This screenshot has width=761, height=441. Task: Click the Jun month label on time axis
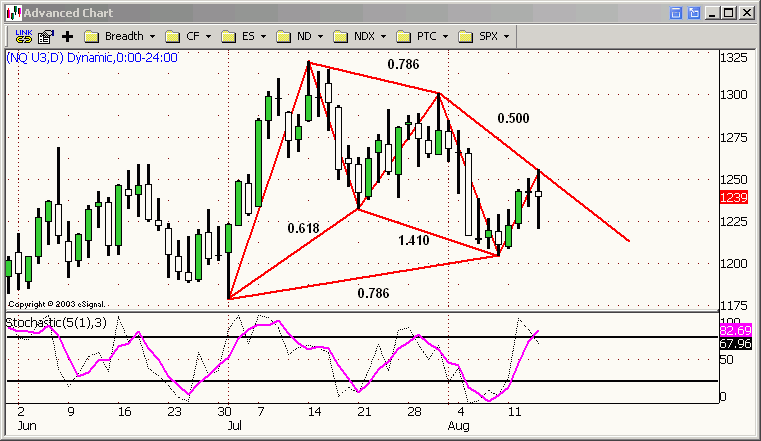click(x=27, y=426)
